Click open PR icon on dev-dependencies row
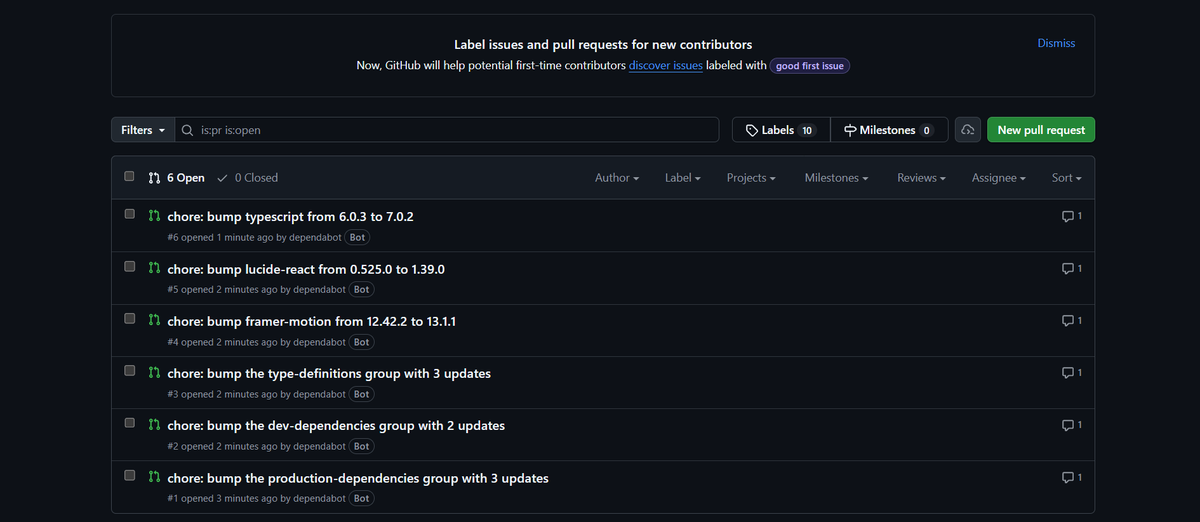1200x522 pixels. point(154,423)
